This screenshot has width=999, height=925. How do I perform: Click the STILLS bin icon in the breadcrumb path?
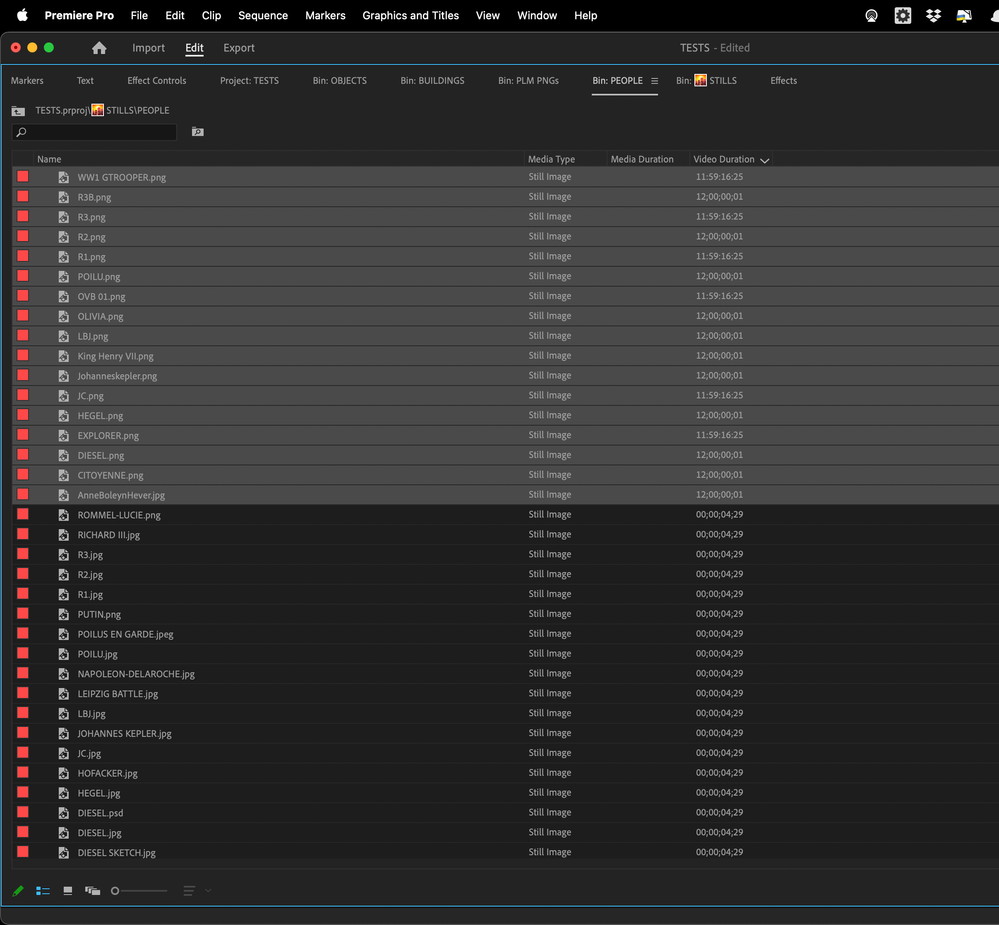pos(97,110)
